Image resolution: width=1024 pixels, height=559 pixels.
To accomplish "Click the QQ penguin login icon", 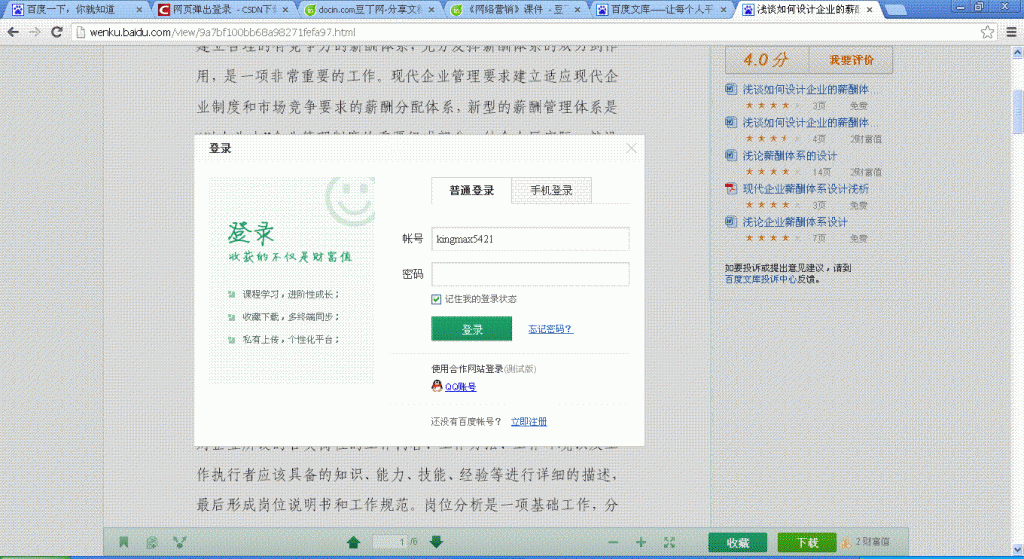I will (x=437, y=386).
